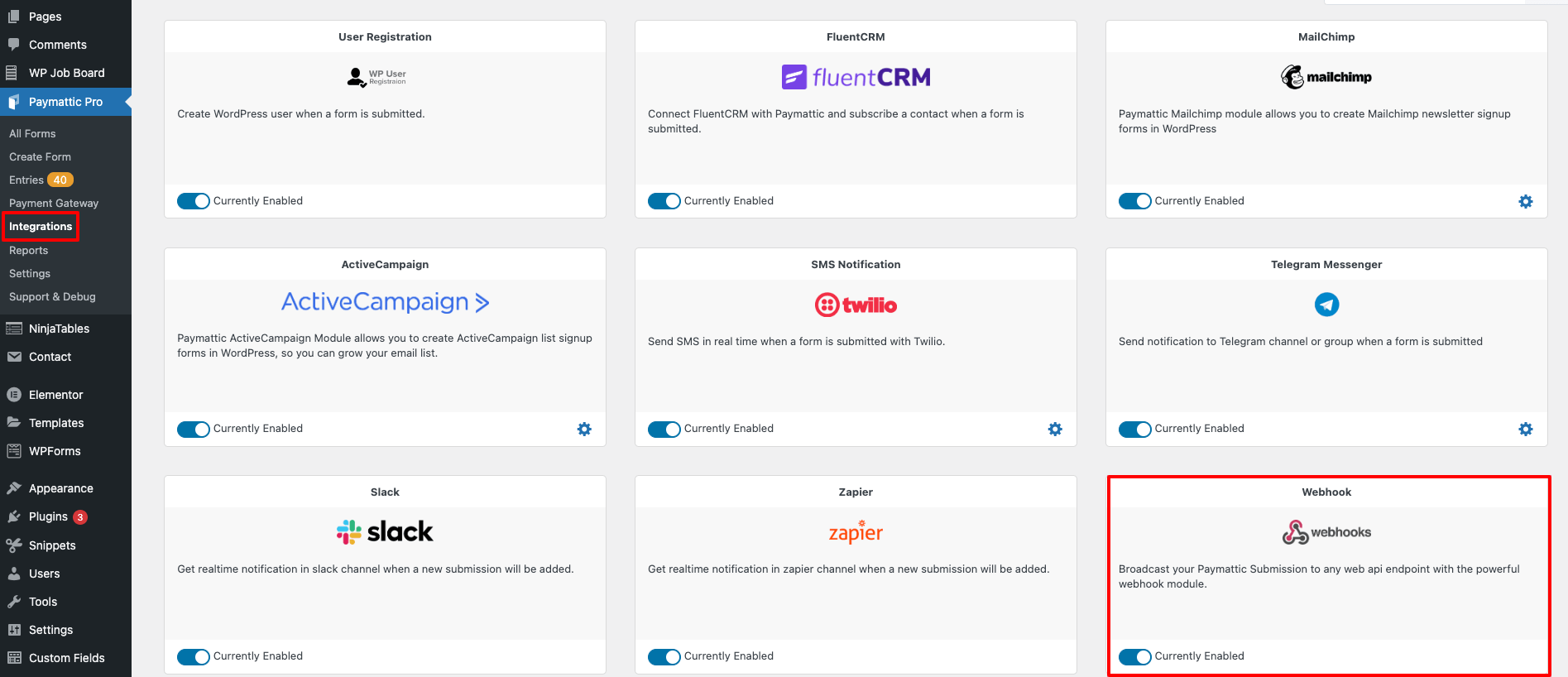
Task: Click 'Broadcast your Paymattic Submission' description
Action: [1319, 576]
